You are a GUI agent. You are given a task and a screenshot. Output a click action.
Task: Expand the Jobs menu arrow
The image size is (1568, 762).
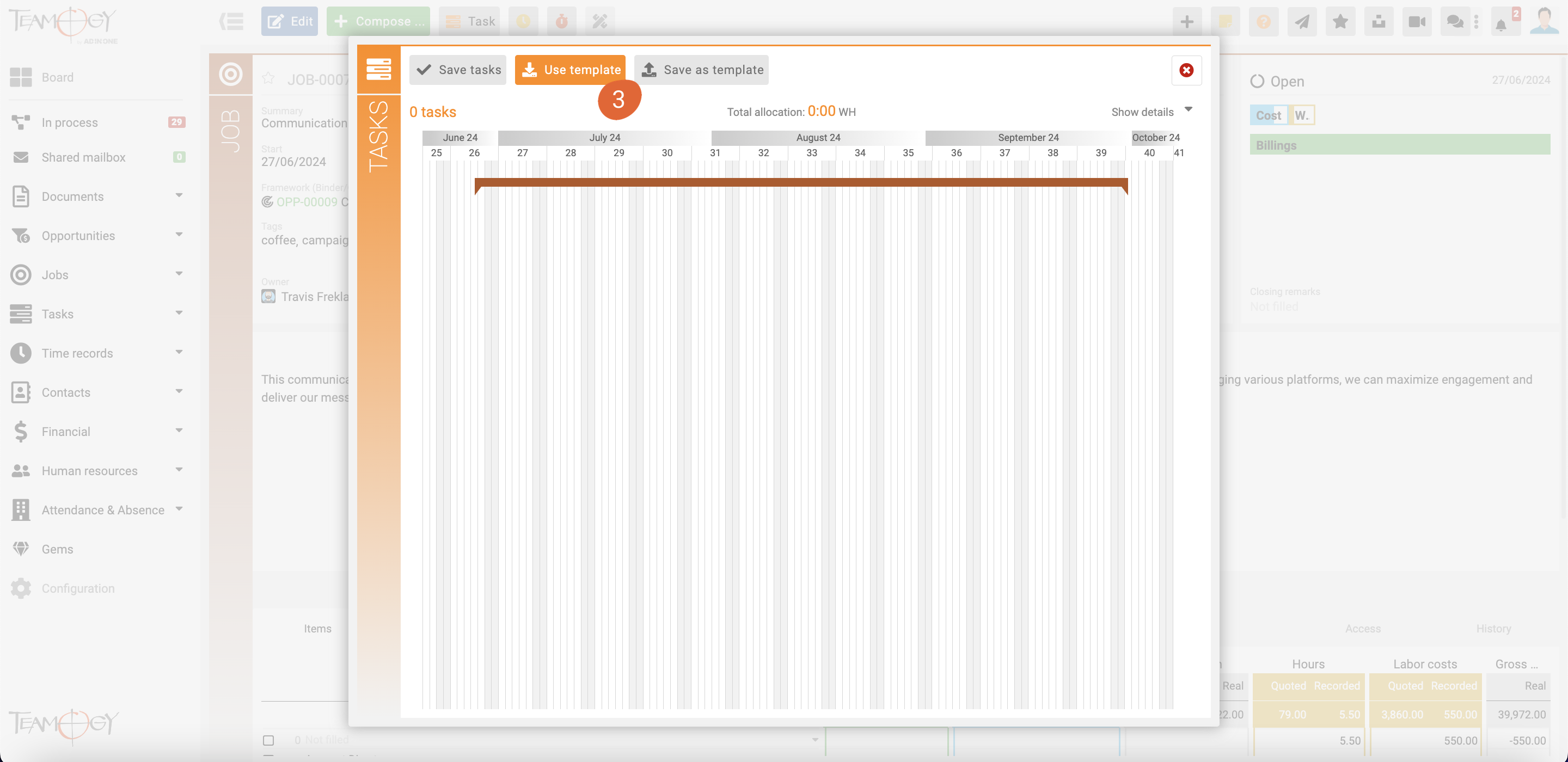179,274
